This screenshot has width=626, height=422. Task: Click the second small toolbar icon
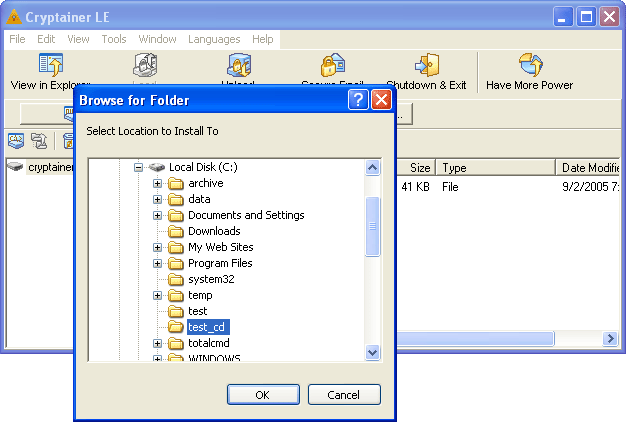coord(39,141)
